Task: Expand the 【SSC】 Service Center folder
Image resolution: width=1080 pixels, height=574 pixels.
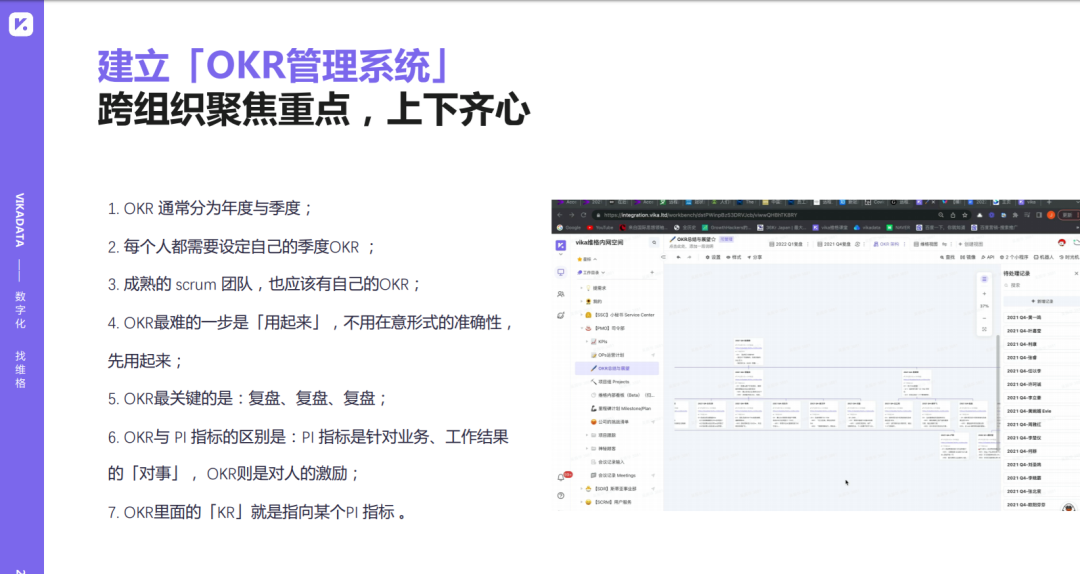Action: [582, 315]
